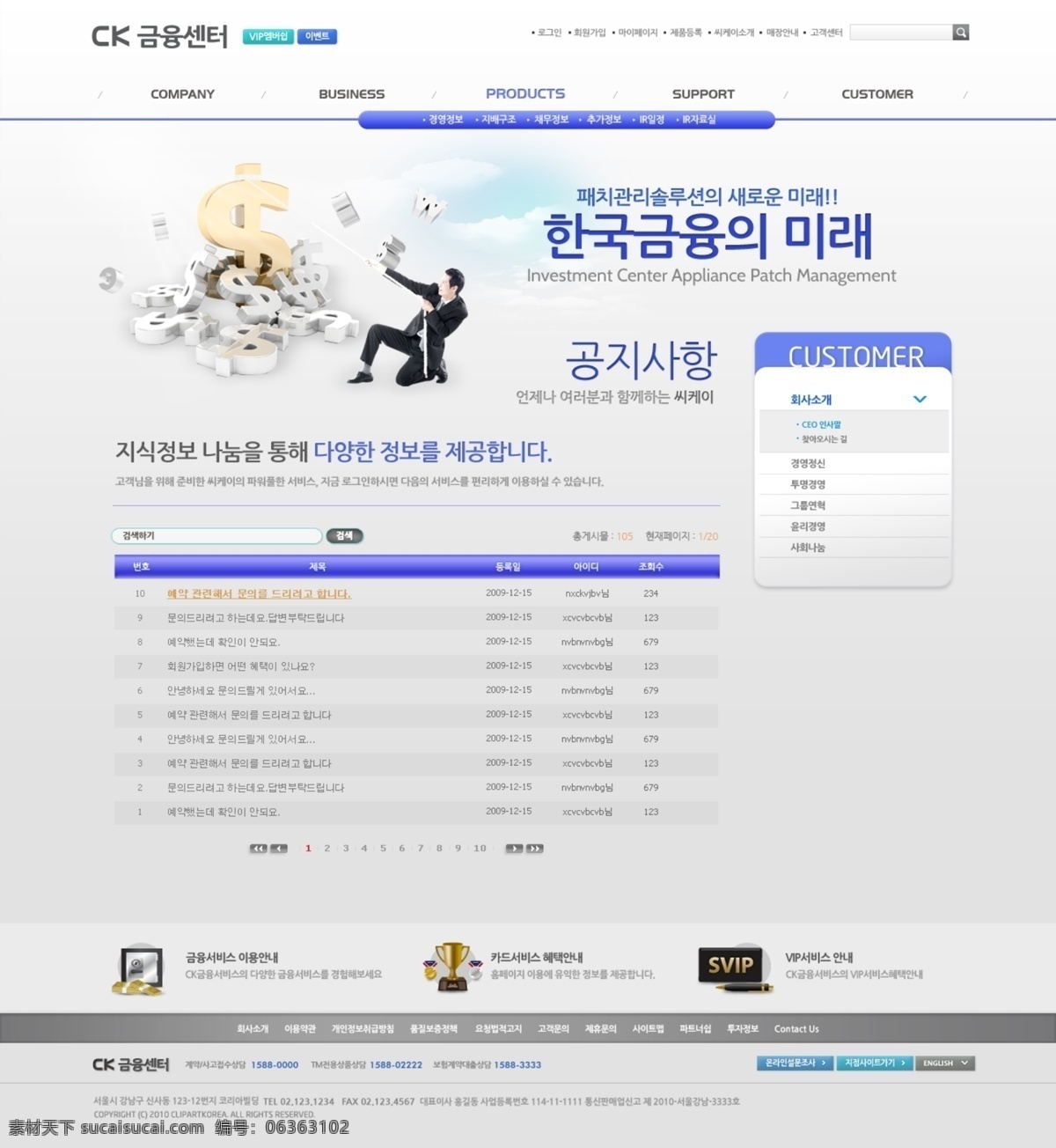Screen dimensions: 1056x1148
Task: Select 투명경영 in Customer sidebar
Action: pyautogui.click(x=808, y=484)
